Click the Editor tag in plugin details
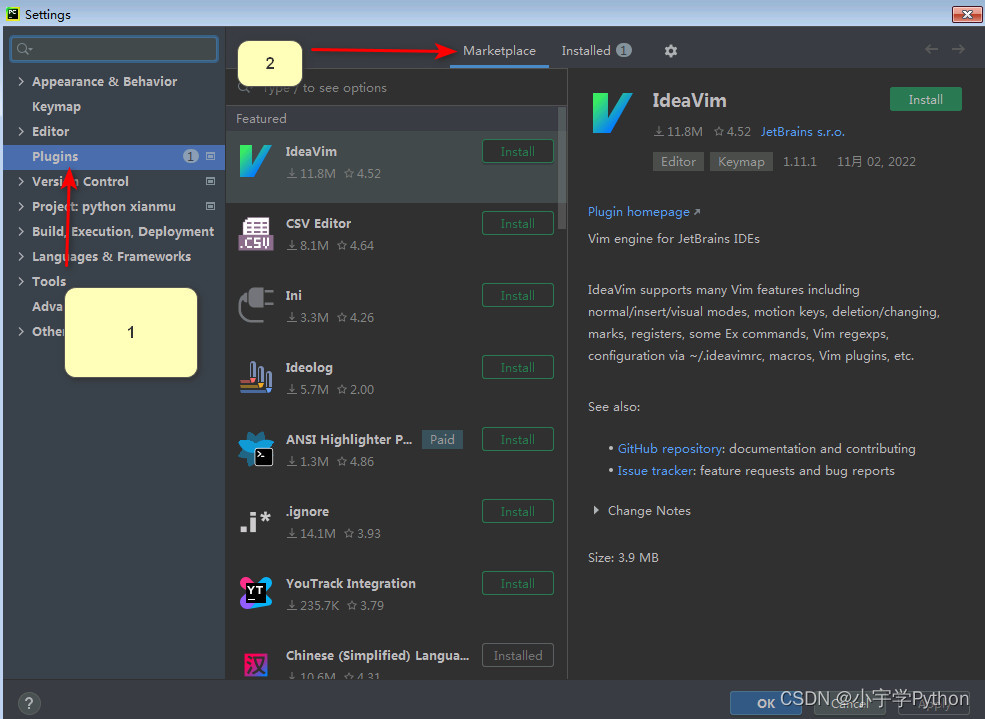This screenshot has height=719, width=985. click(678, 161)
